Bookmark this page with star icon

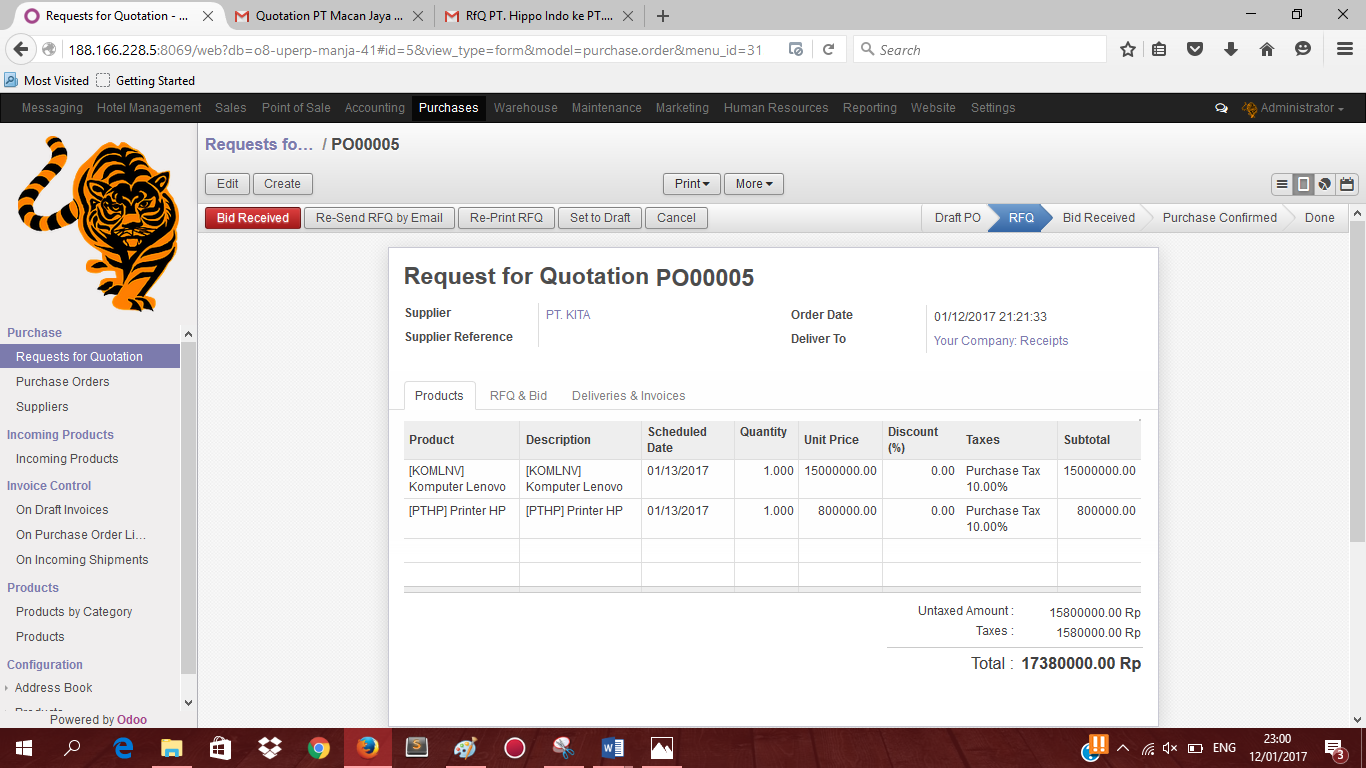click(x=1128, y=49)
